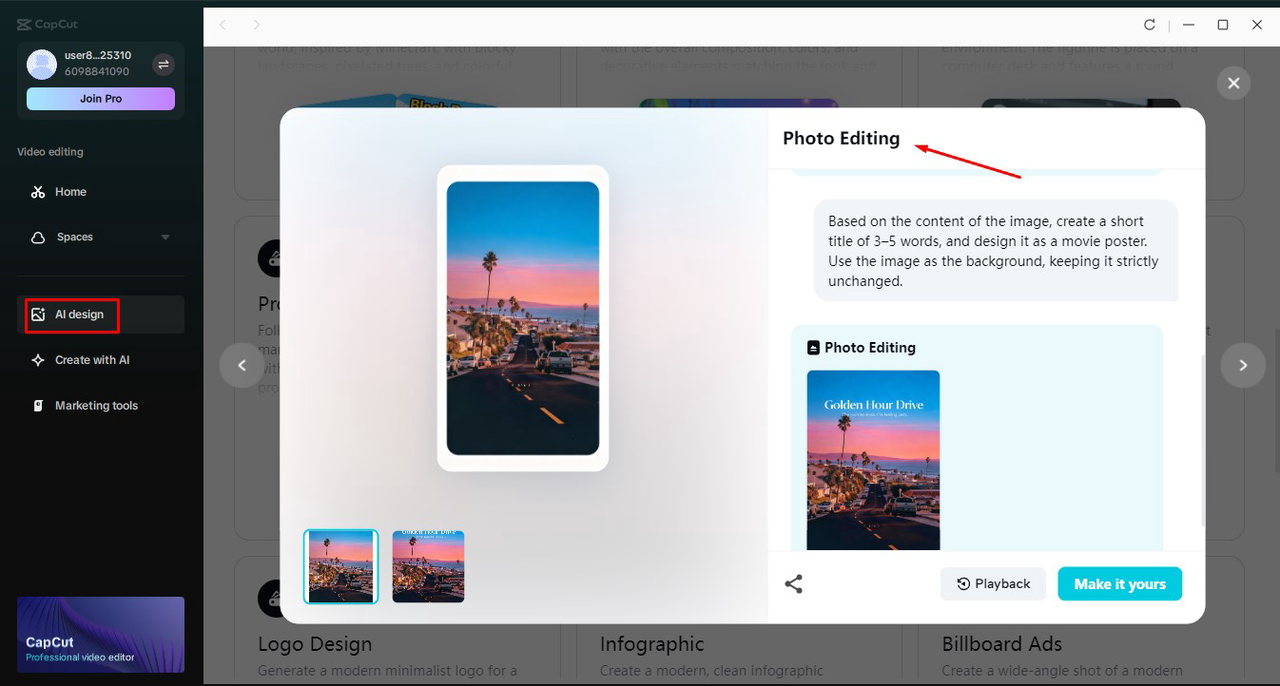Click the Playback icon in the dialog
The width and height of the screenshot is (1280, 686).
(961, 583)
